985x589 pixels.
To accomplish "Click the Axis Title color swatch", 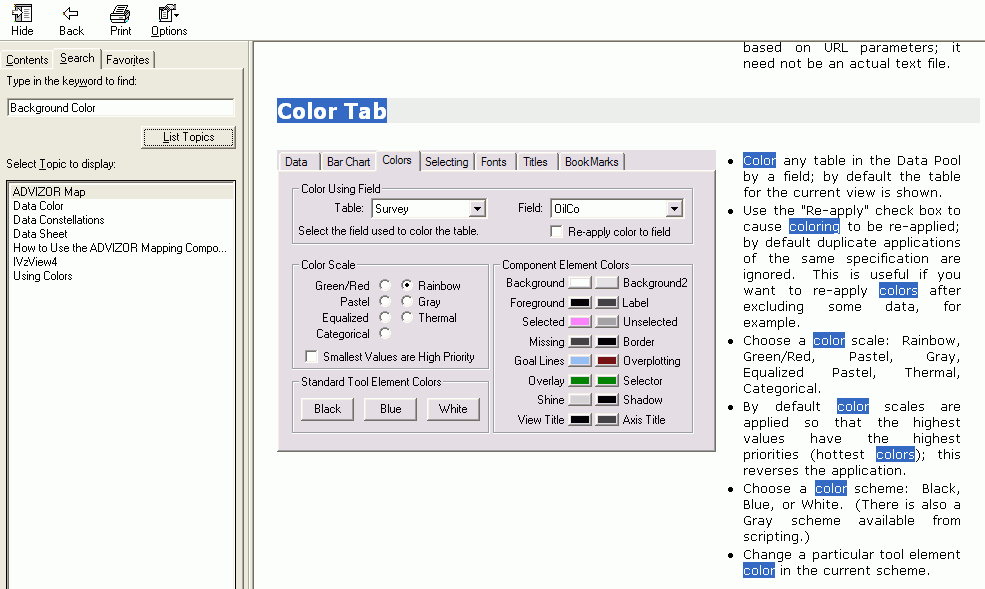I will (607, 419).
